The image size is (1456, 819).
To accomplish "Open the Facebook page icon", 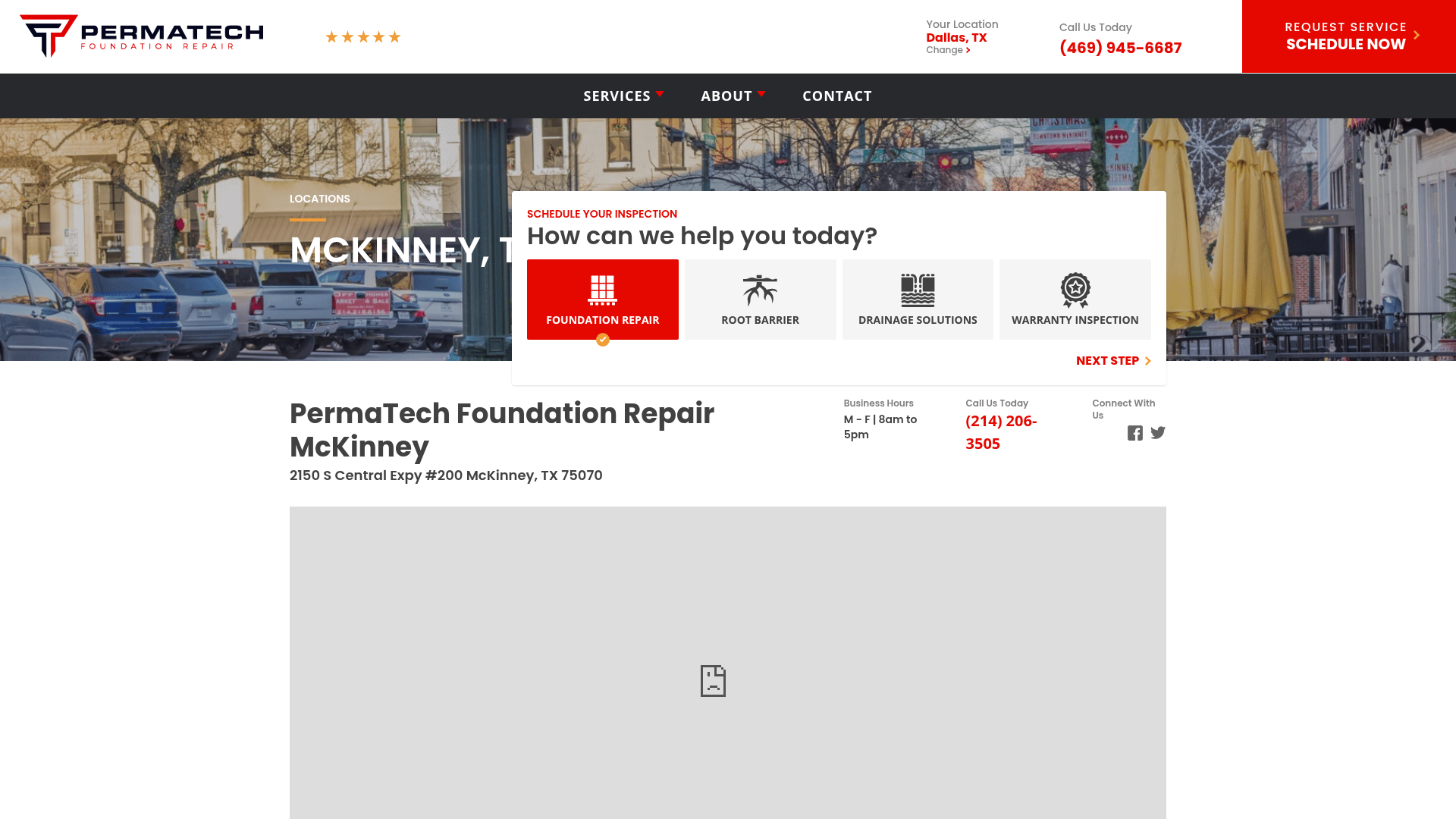I will (1135, 432).
